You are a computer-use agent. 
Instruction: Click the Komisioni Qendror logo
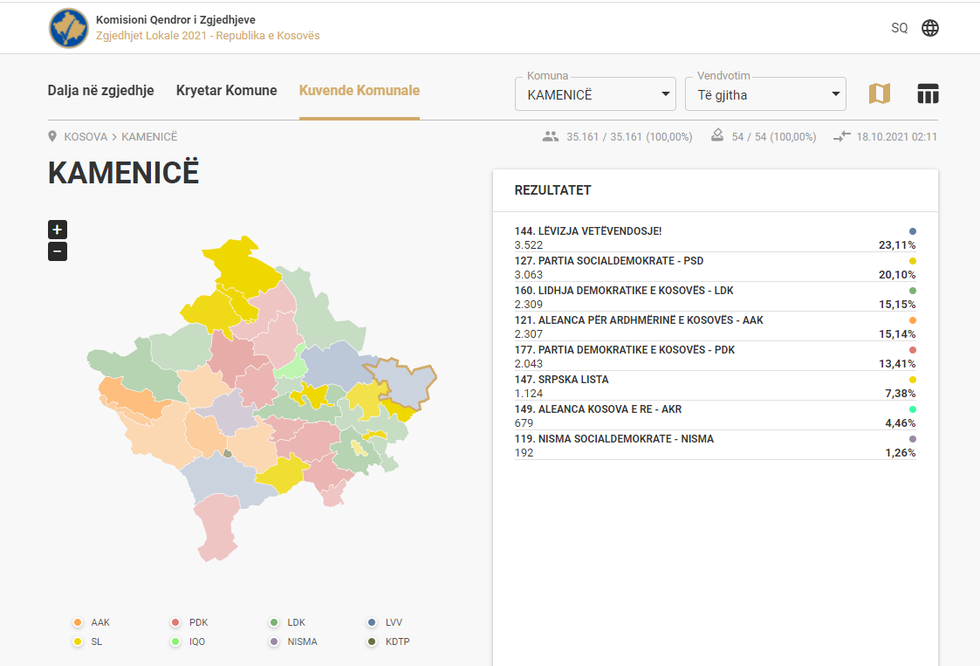coord(68,28)
